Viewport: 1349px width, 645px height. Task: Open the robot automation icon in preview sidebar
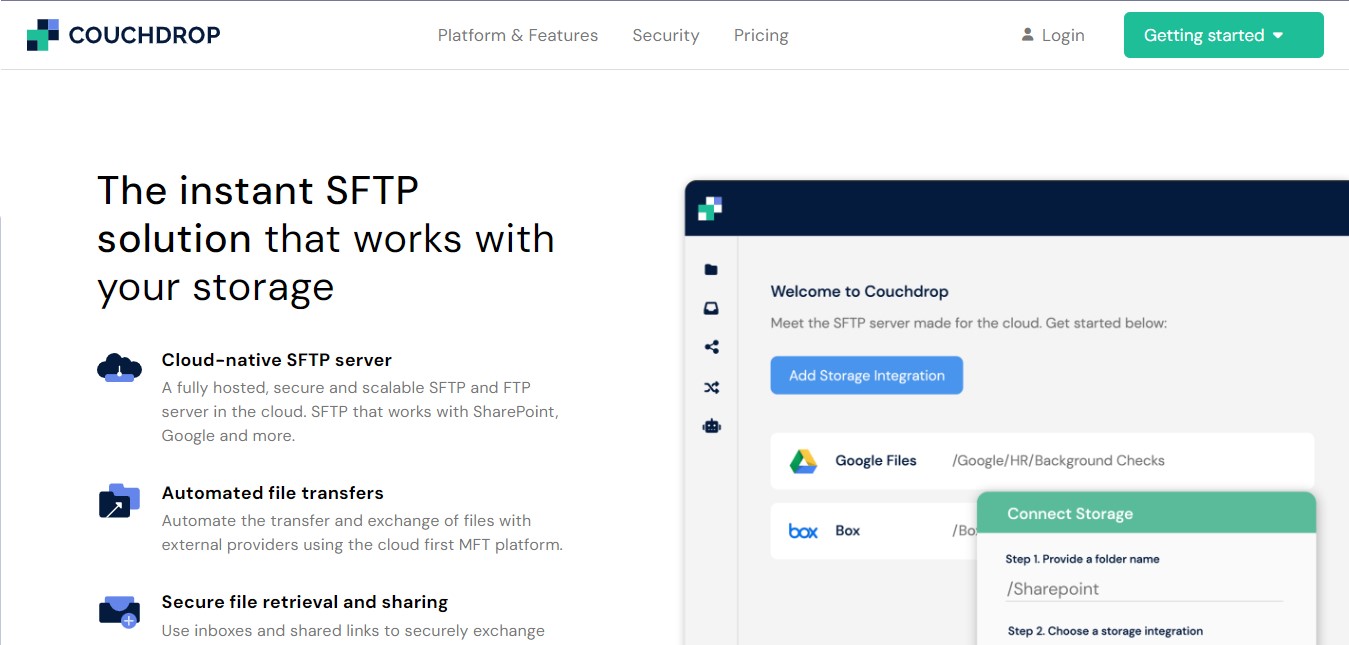711,426
